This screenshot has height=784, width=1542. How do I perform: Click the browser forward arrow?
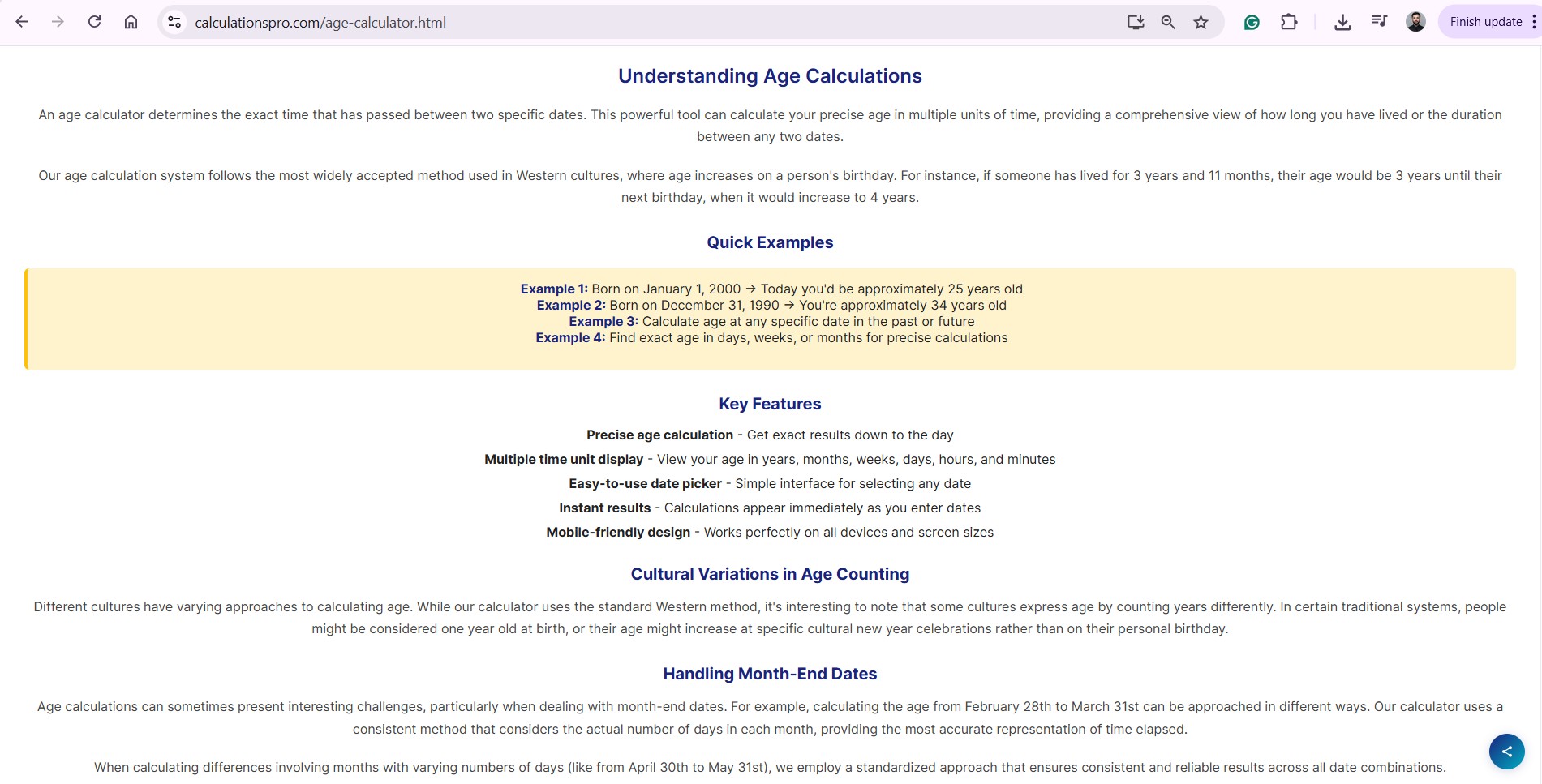tap(58, 22)
